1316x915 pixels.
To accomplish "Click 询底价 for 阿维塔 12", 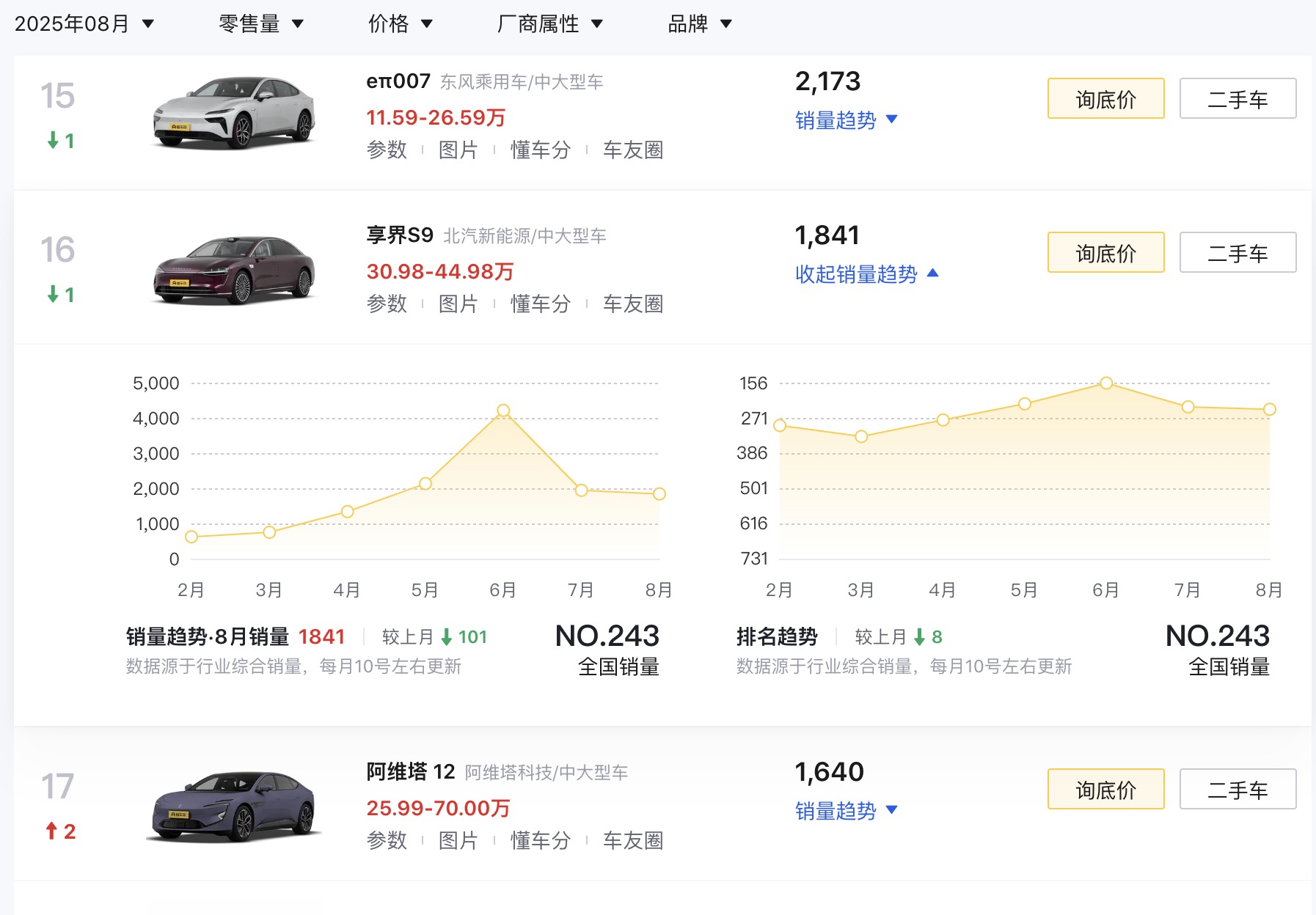I will tap(1105, 789).
